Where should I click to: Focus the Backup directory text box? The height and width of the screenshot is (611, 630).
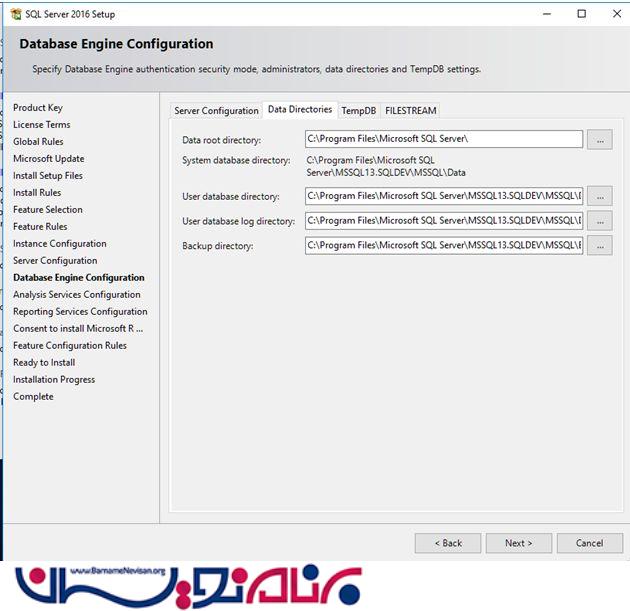[x=443, y=246]
